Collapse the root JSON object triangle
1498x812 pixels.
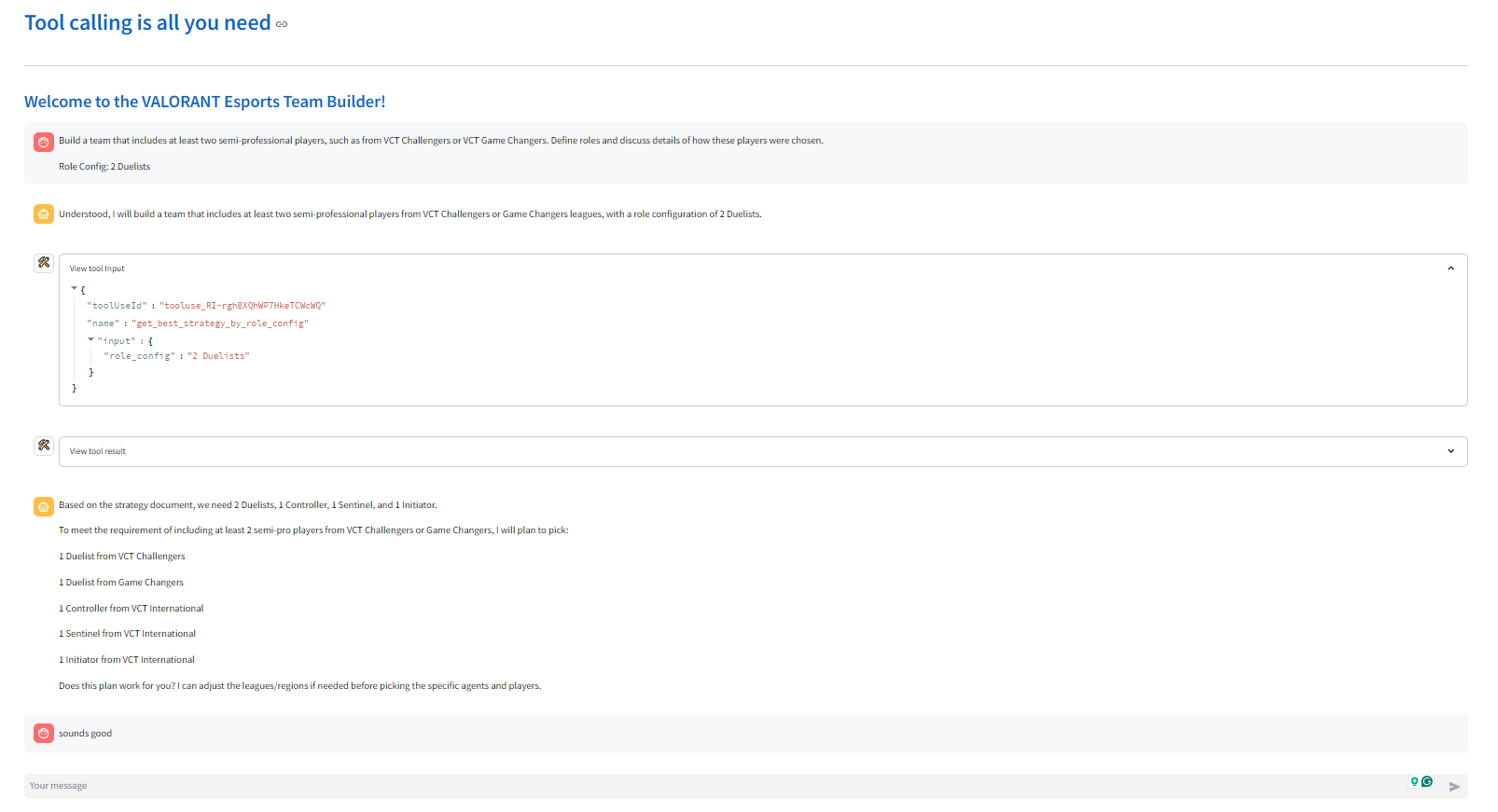[x=75, y=289]
